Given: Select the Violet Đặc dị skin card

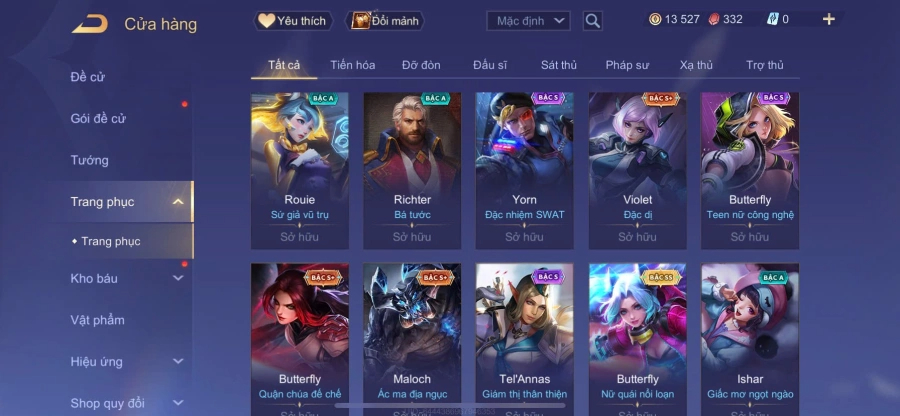Looking at the screenshot, I should (638, 171).
